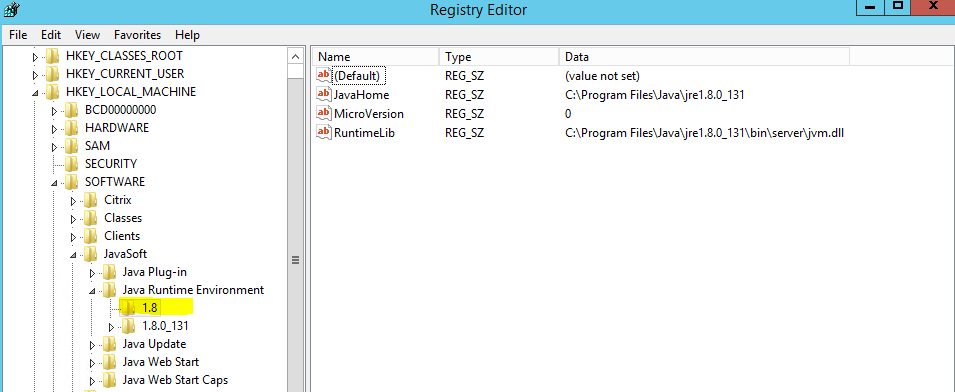
Task: Expand the BCD00000000 key
Action: click(x=54, y=111)
